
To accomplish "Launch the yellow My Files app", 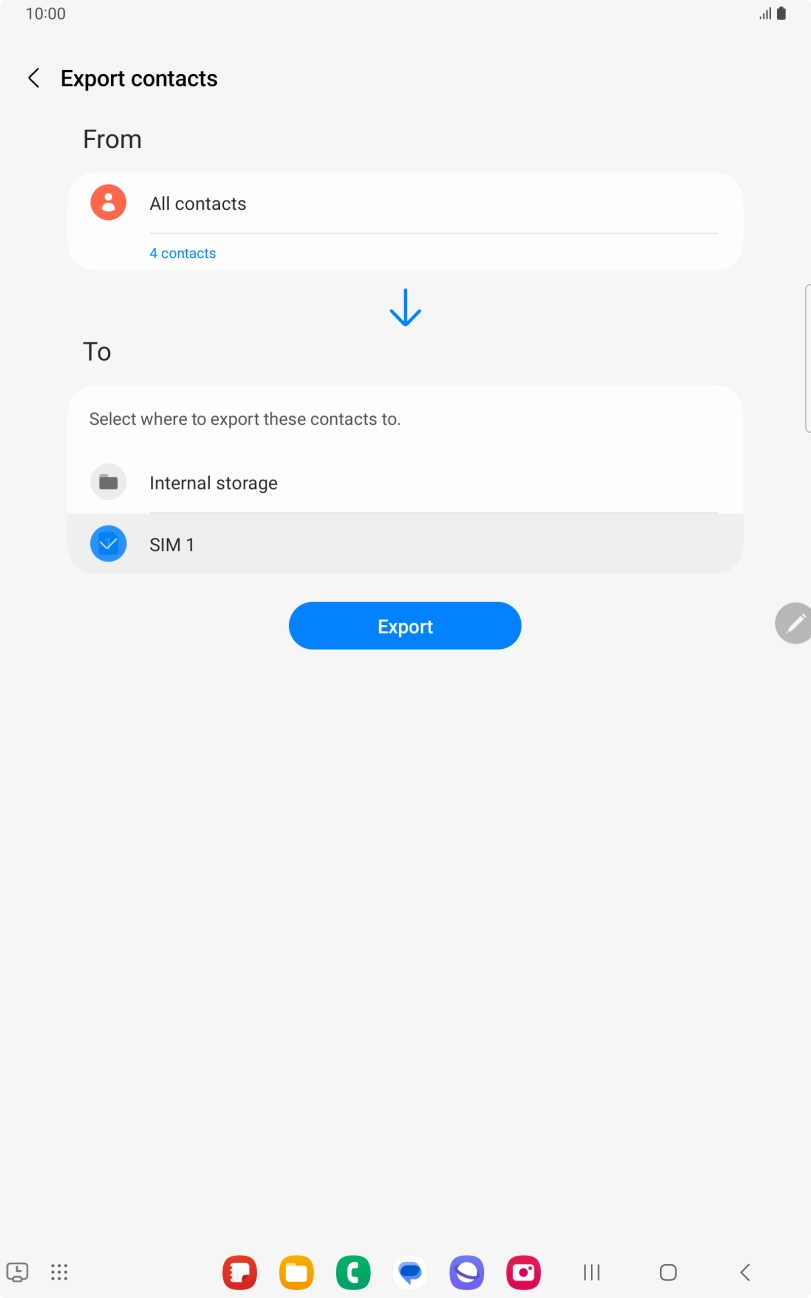I will [296, 1272].
